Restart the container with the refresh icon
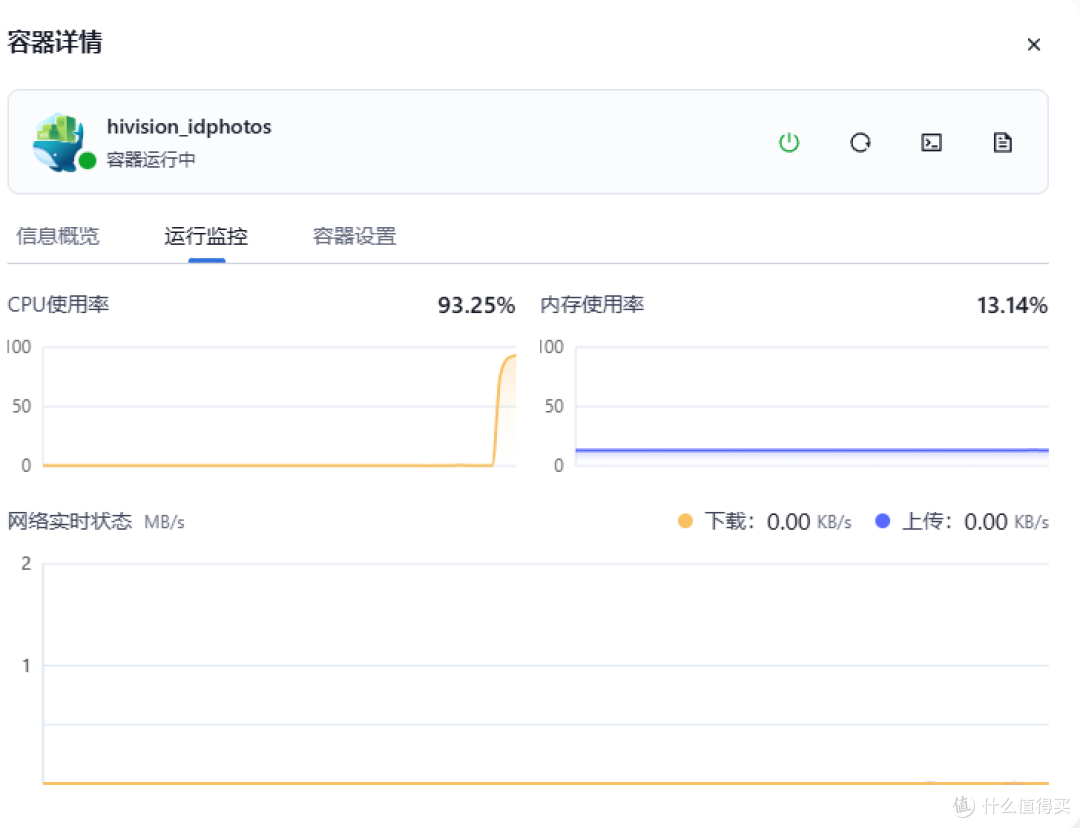1080x828 pixels. click(860, 143)
